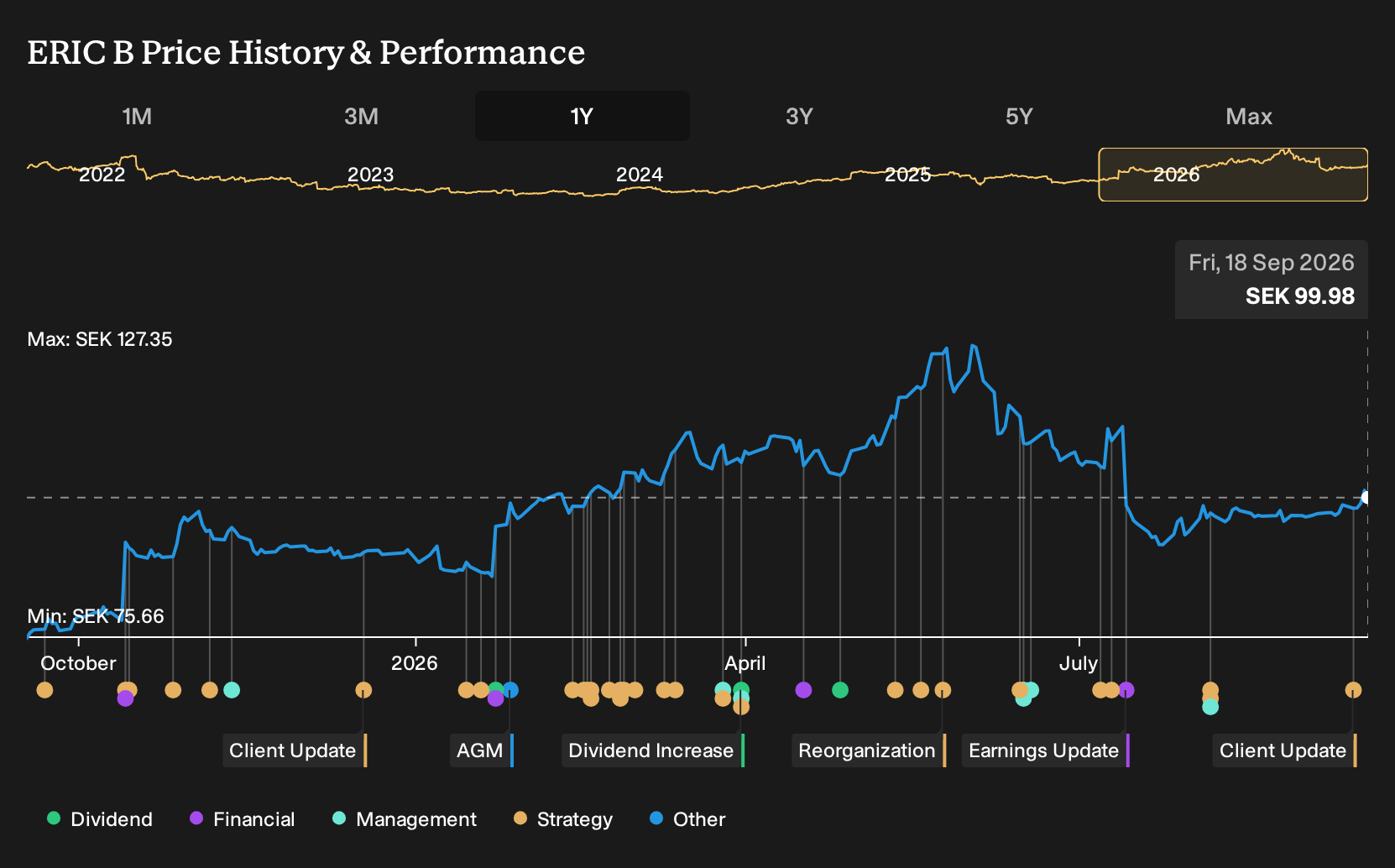Image resolution: width=1395 pixels, height=868 pixels.
Task: Select the purple Financial dot above AGM
Action: [495, 698]
